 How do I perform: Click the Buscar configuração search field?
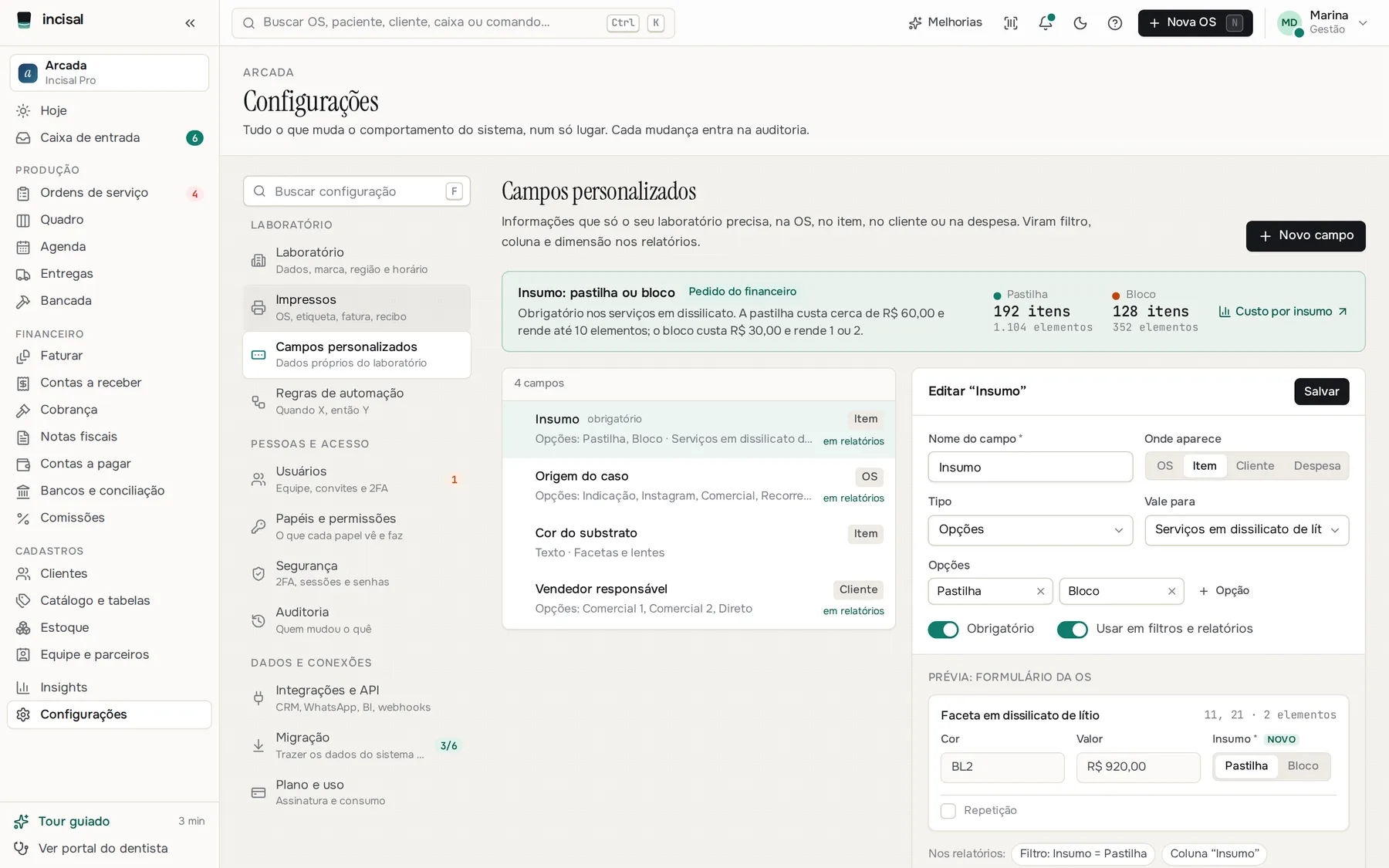[357, 191]
